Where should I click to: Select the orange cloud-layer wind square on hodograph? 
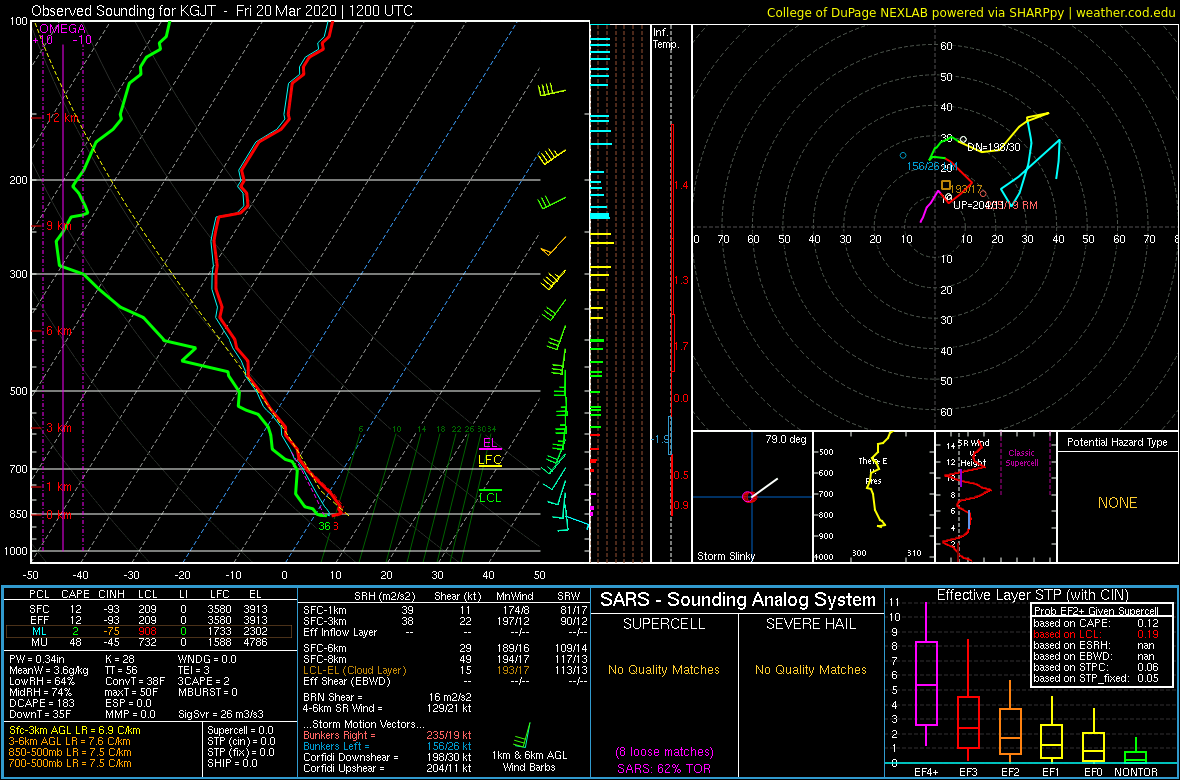[946, 184]
